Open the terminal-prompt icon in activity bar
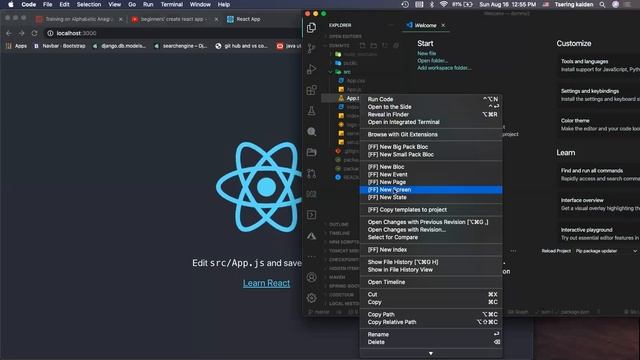 [x=311, y=215]
